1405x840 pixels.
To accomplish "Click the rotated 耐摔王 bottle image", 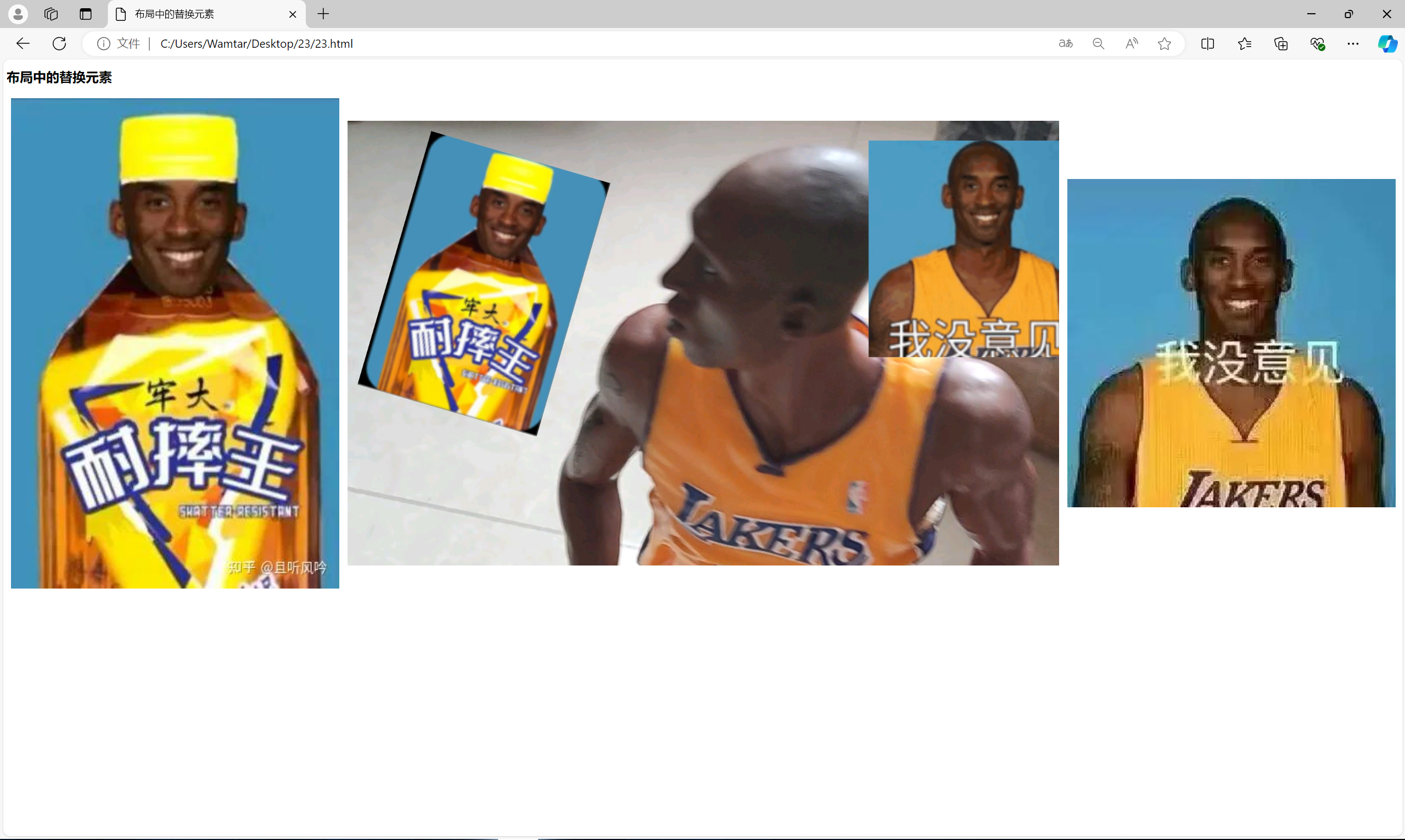I will pyautogui.click(x=484, y=283).
